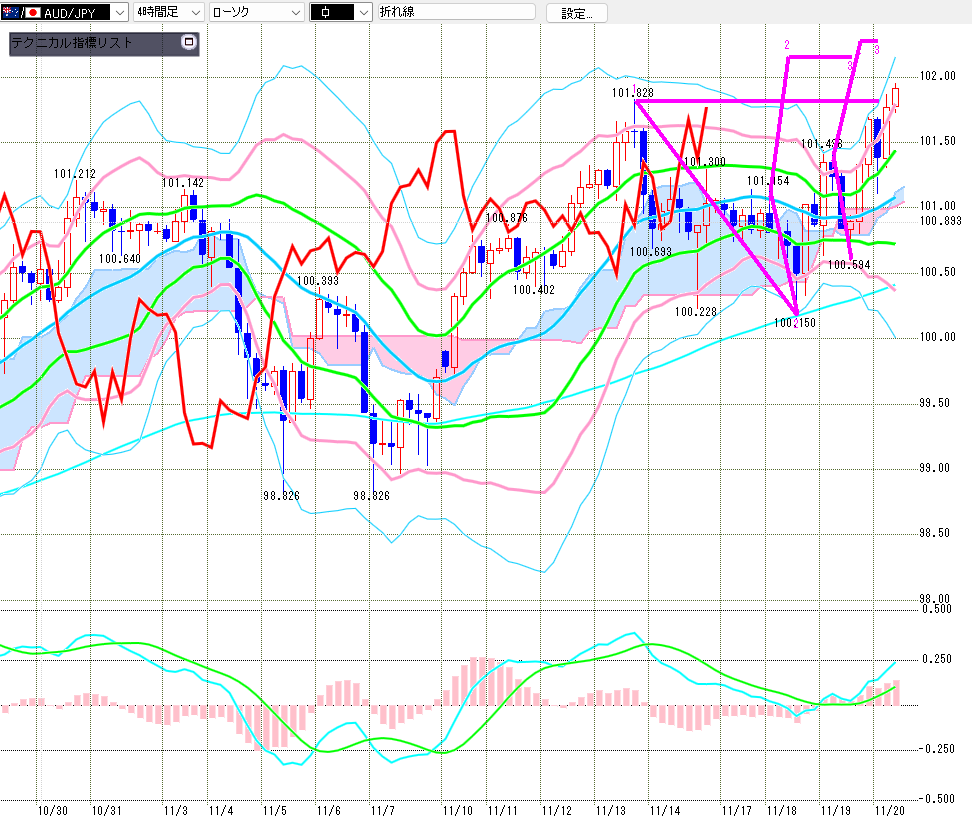Image resolution: width=972 pixels, height=819 pixels.
Task: Open the ローソク chart type dropdown
Action: [x=294, y=13]
